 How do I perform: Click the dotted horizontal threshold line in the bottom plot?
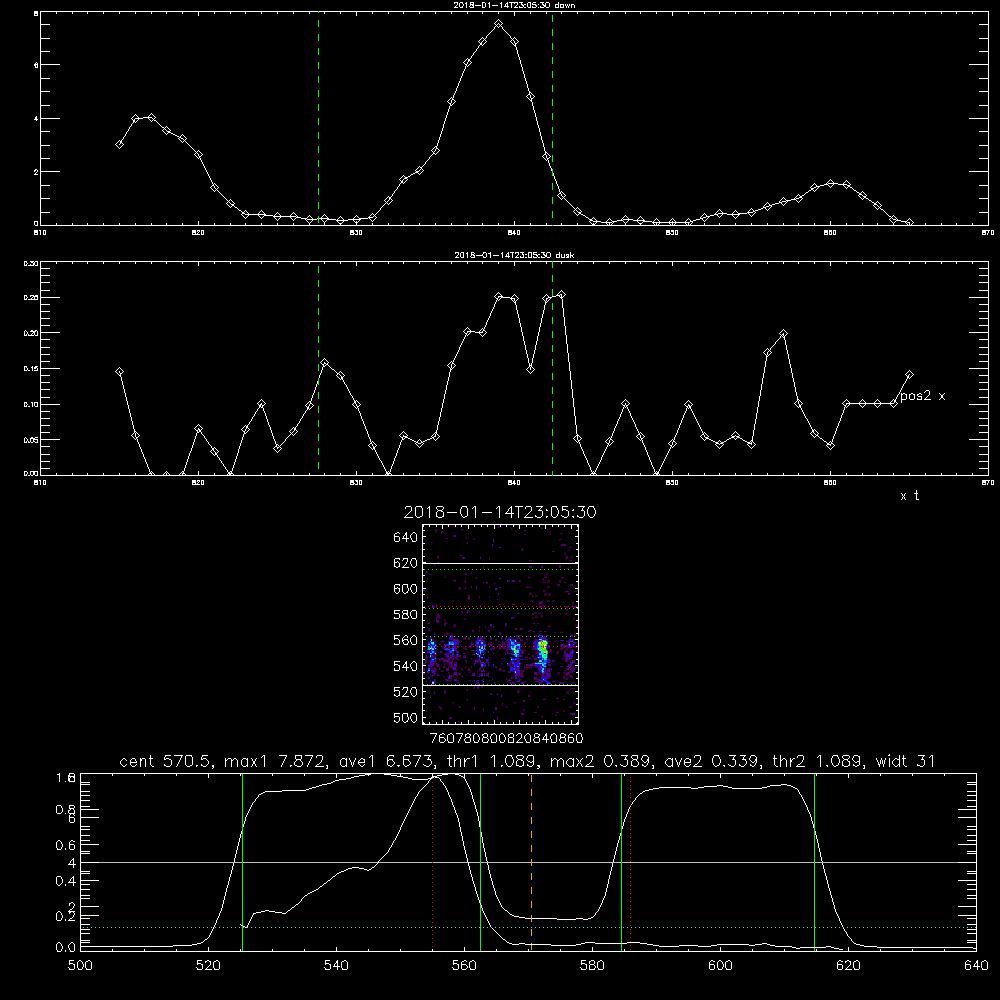[528, 927]
